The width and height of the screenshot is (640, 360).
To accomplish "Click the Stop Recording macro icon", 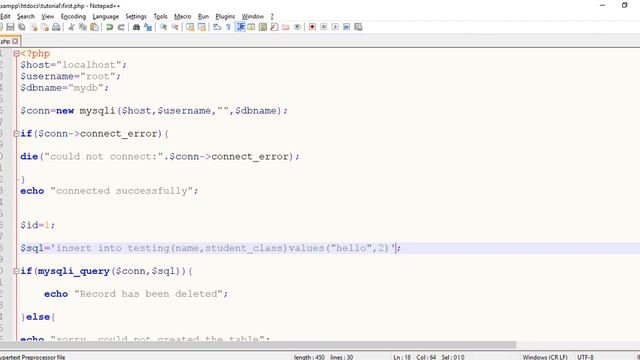I will coord(324,27).
